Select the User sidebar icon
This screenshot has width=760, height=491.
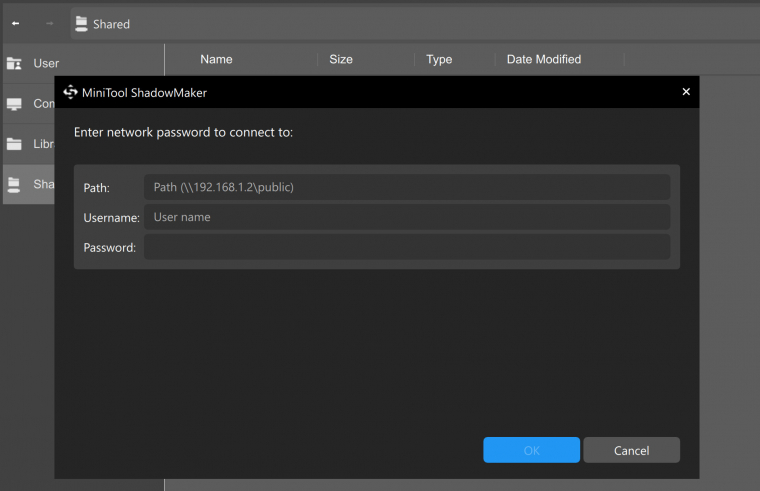coord(14,63)
